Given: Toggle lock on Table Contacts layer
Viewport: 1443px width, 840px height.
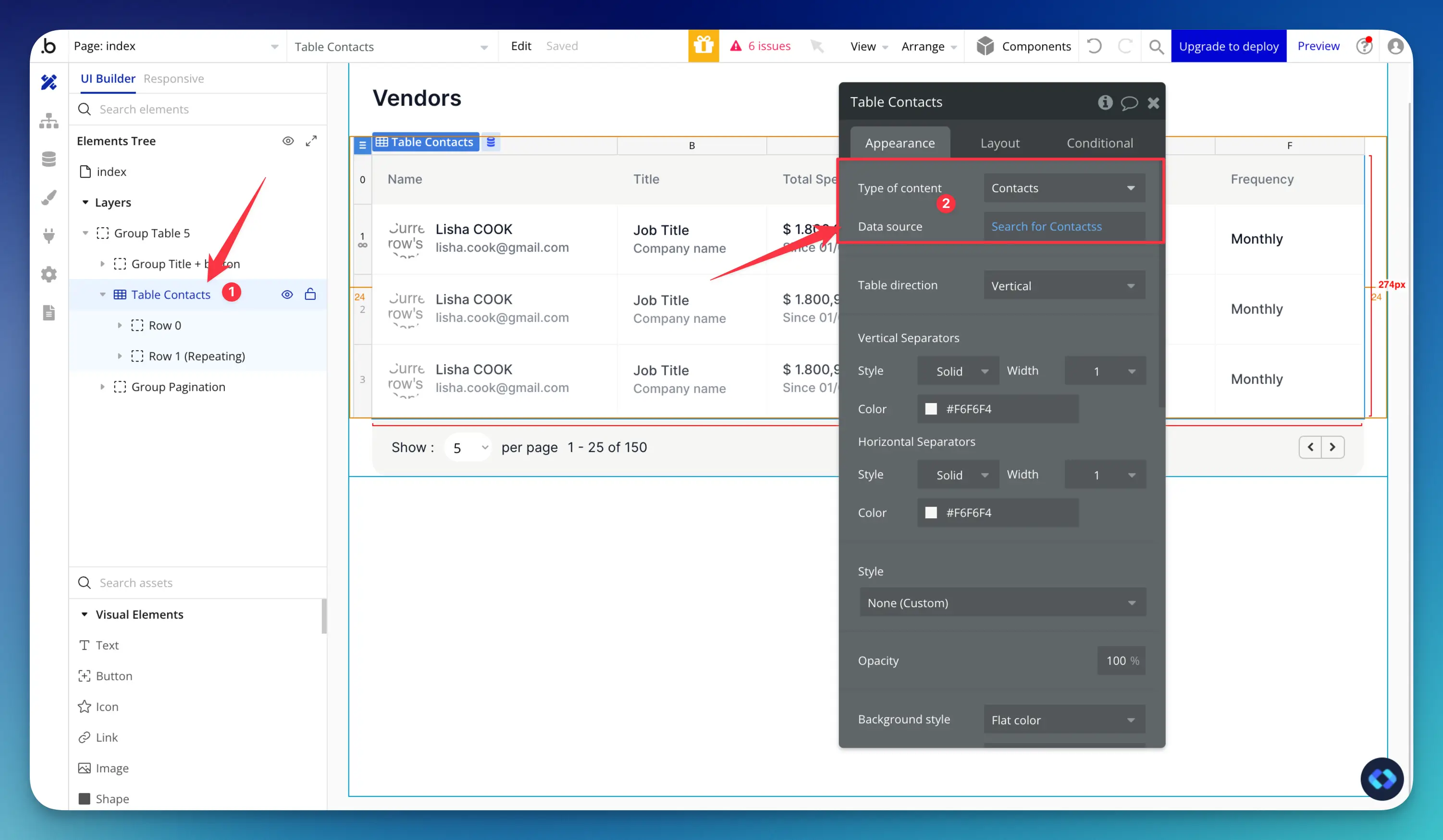Looking at the screenshot, I should point(310,294).
